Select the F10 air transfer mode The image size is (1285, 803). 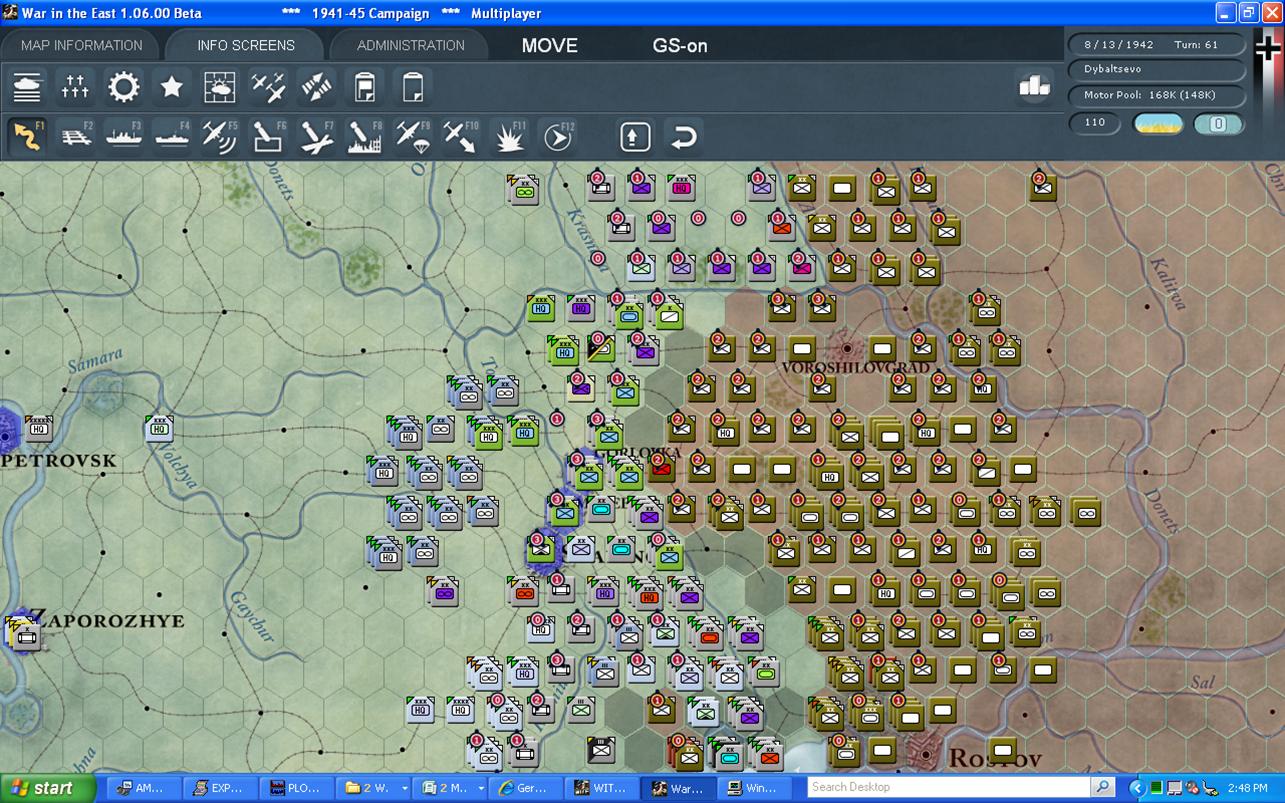(460, 136)
